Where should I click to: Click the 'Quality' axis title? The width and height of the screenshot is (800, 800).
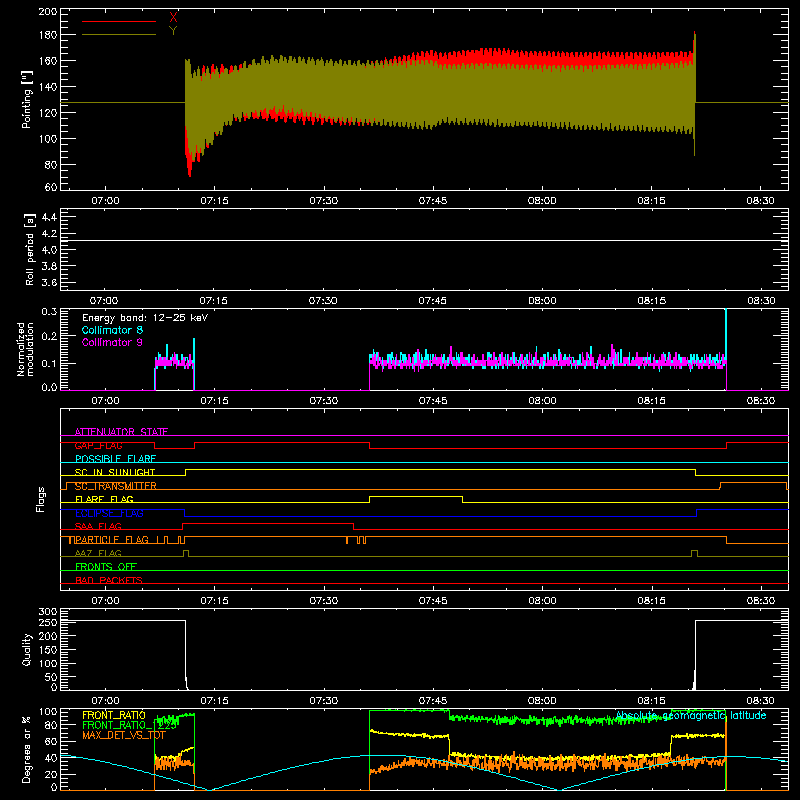click(27, 649)
